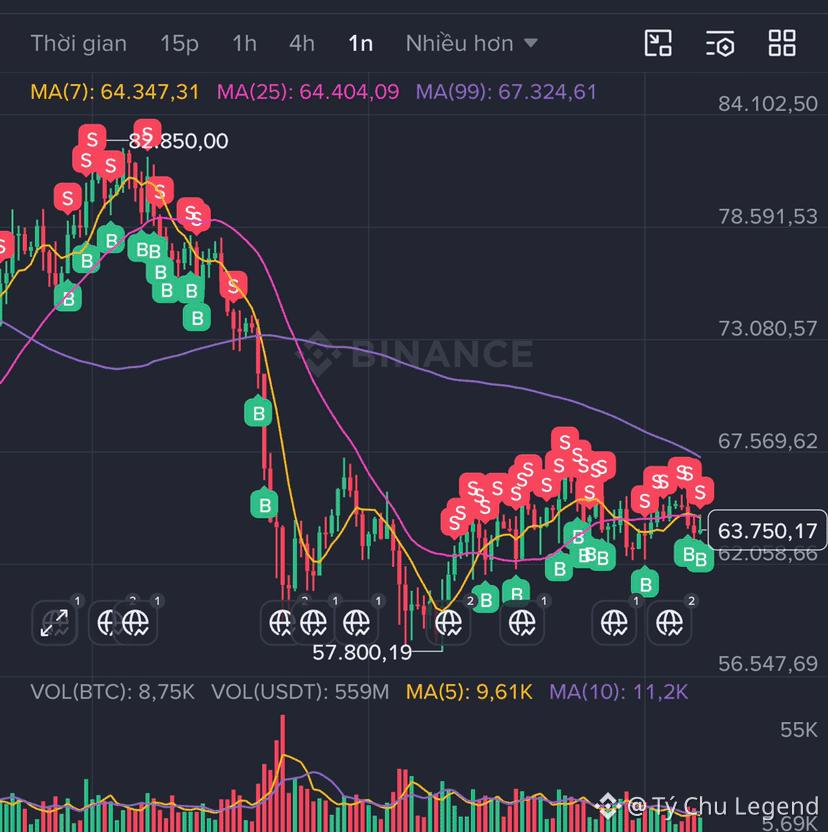Tap the expand arrows icon at chart bottom-left

point(55,622)
